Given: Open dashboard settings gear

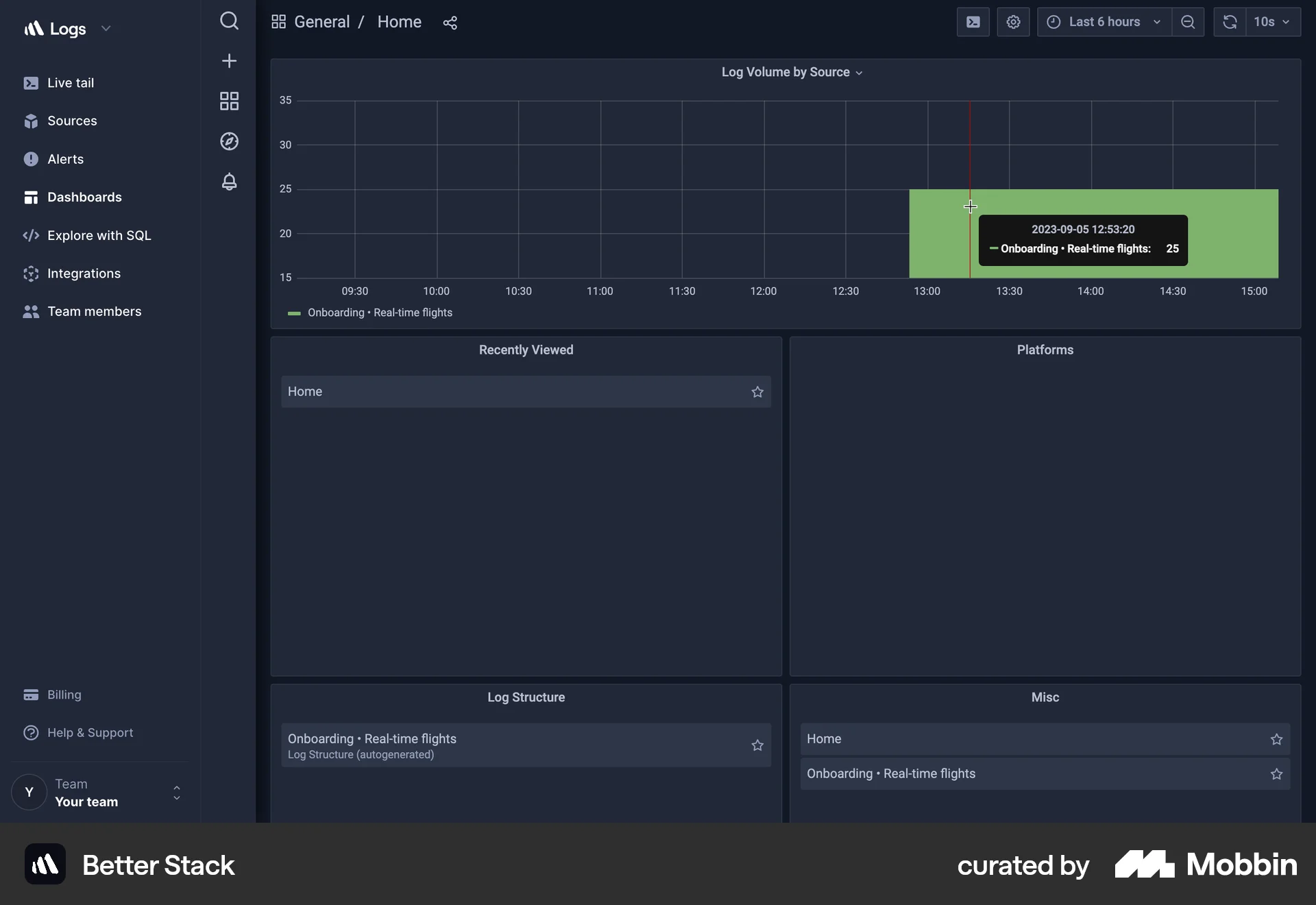Looking at the screenshot, I should [x=1013, y=22].
